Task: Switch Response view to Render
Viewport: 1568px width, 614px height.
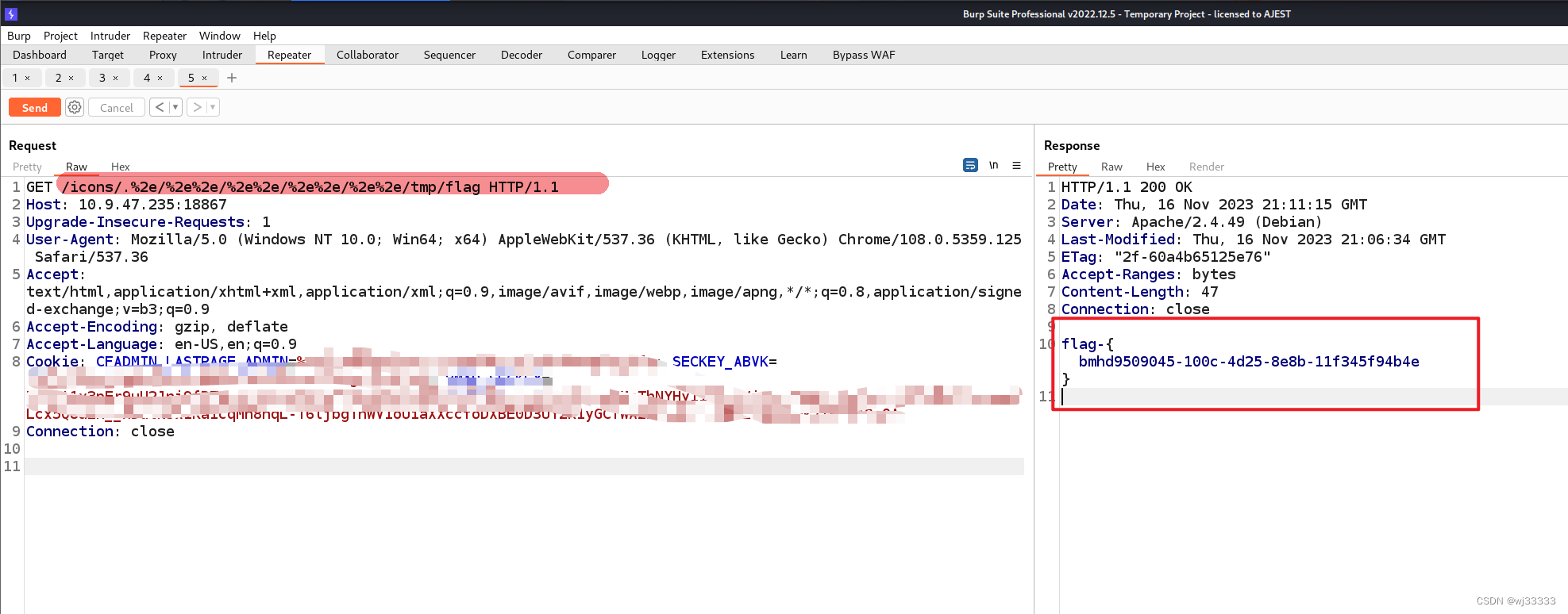Action: coord(1207,167)
